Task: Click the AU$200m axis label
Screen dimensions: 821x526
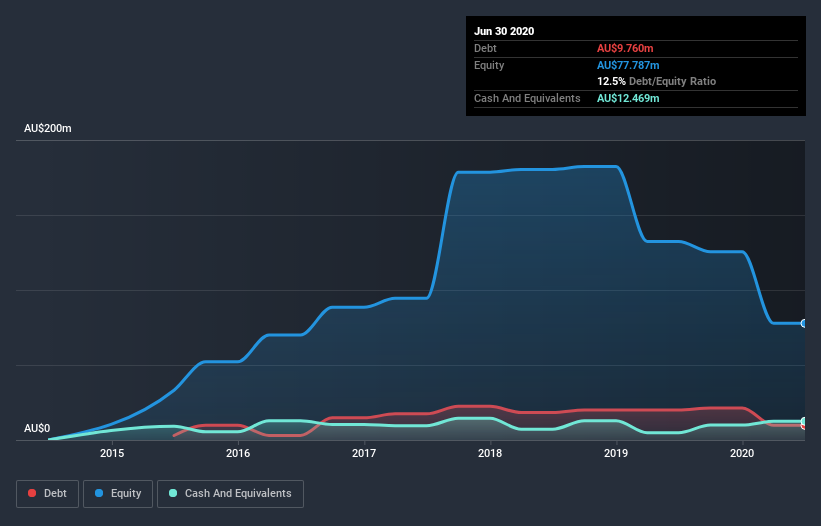Action: click(48, 128)
